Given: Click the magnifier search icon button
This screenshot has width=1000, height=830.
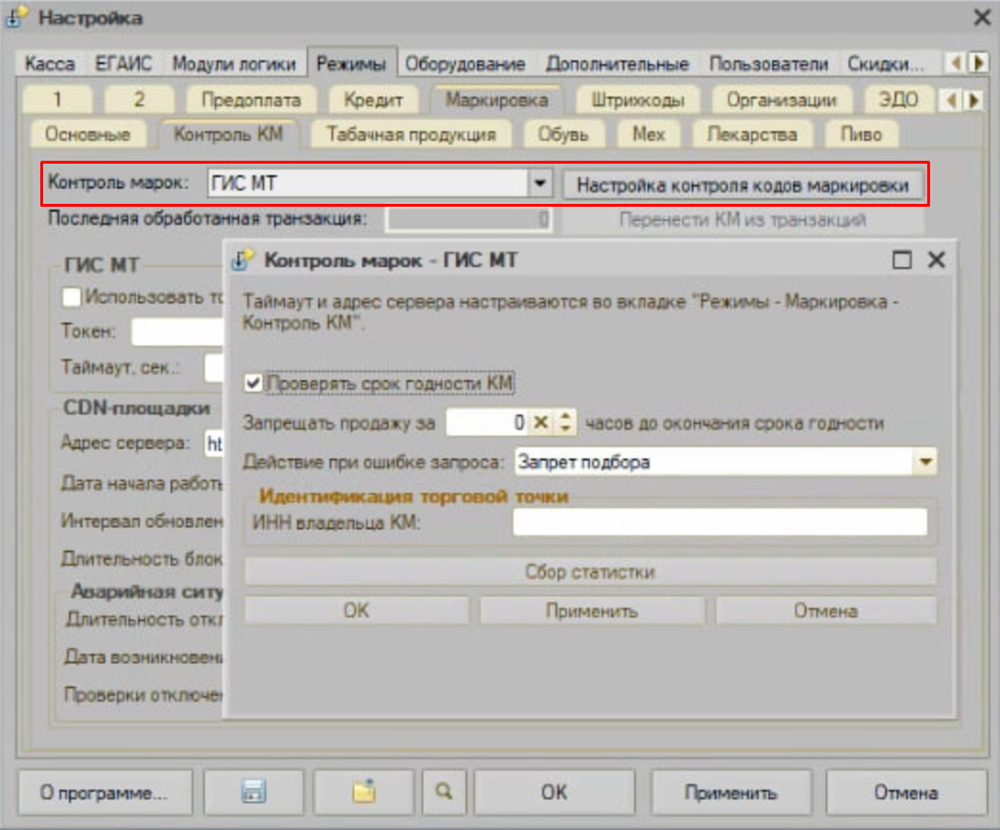Looking at the screenshot, I should [x=444, y=792].
